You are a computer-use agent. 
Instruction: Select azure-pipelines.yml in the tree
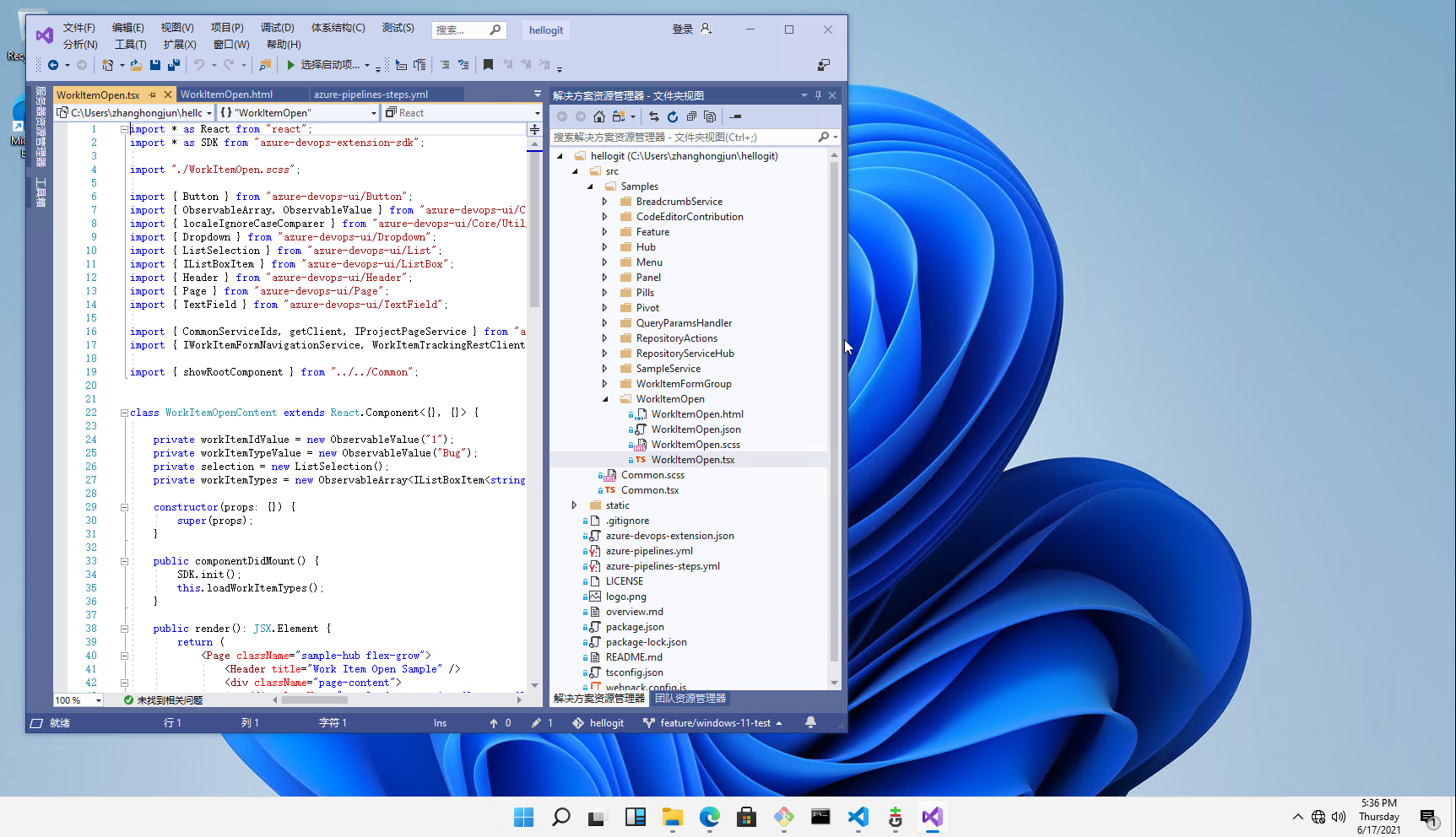click(649, 551)
